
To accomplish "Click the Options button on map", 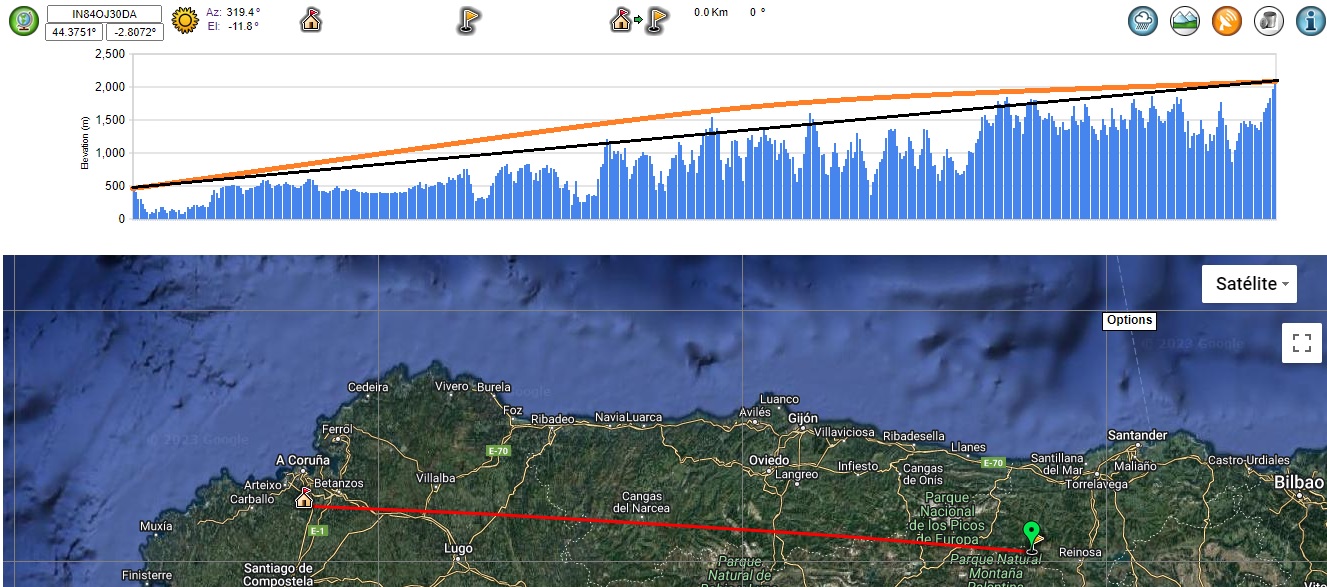I will coord(1129,321).
